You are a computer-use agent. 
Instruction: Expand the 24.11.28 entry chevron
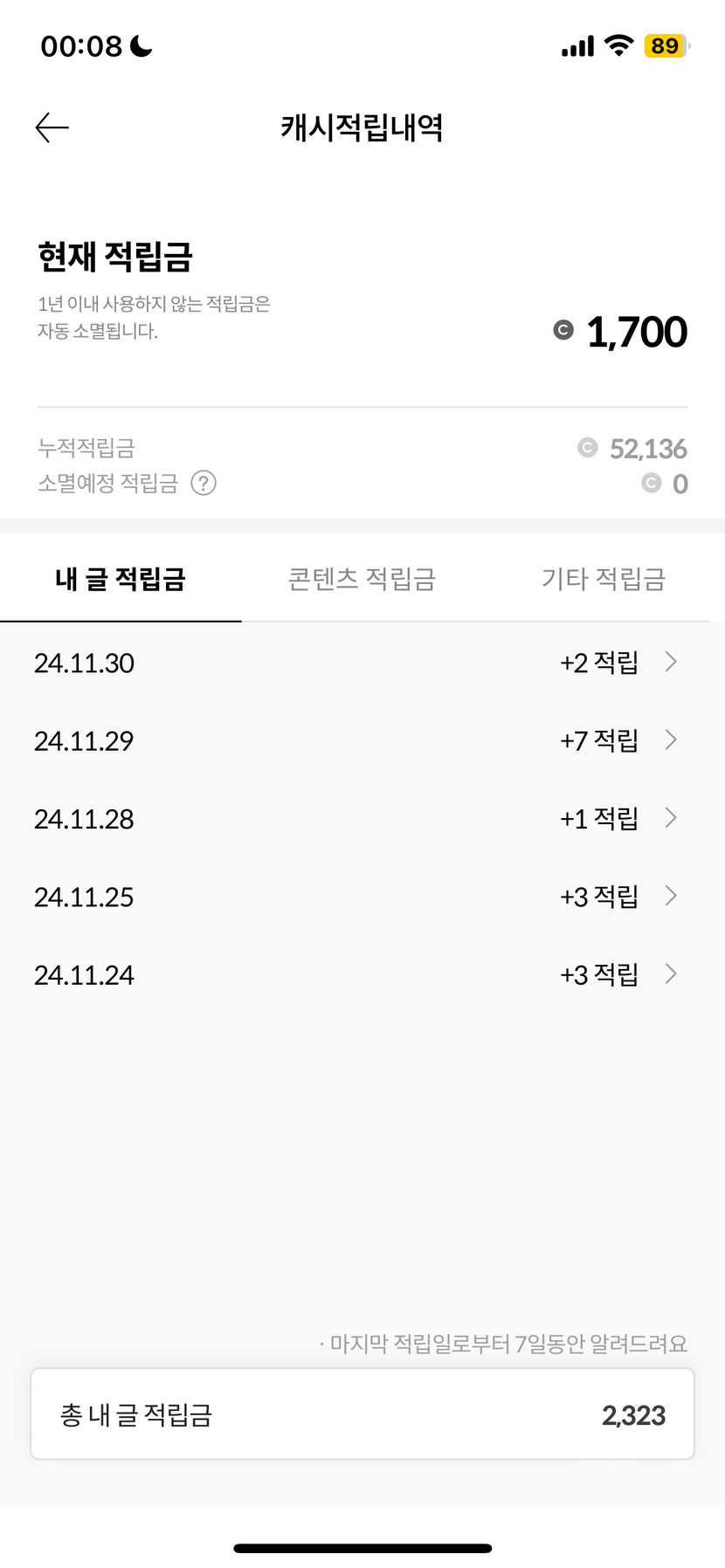pos(671,817)
